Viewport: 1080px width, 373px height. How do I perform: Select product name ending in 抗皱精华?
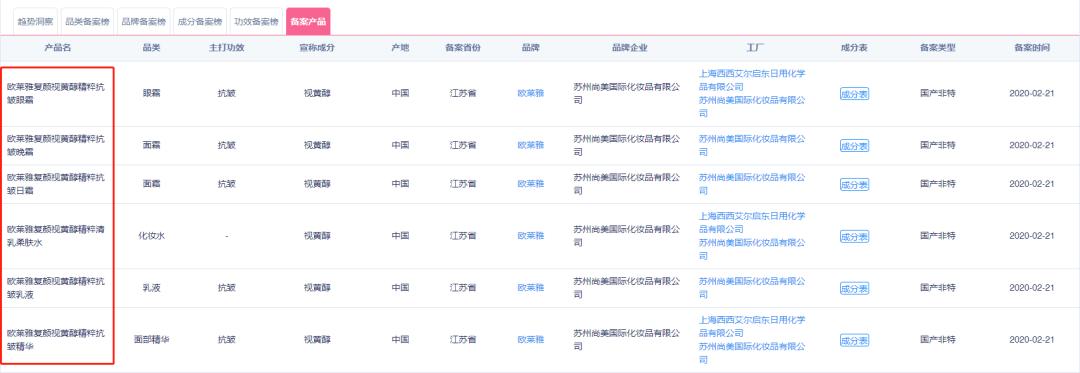56,340
